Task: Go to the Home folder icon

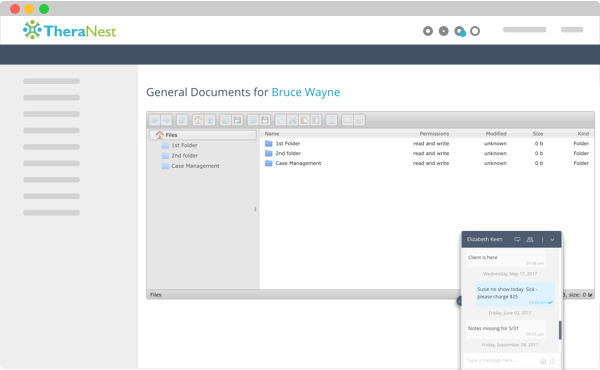Action: pyautogui.click(x=198, y=121)
